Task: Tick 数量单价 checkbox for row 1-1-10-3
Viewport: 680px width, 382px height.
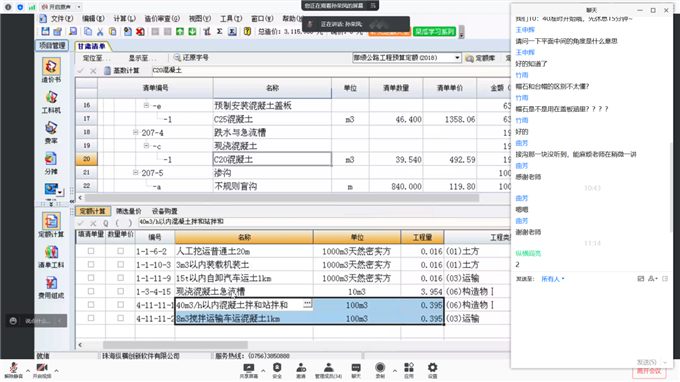Action: (x=121, y=264)
